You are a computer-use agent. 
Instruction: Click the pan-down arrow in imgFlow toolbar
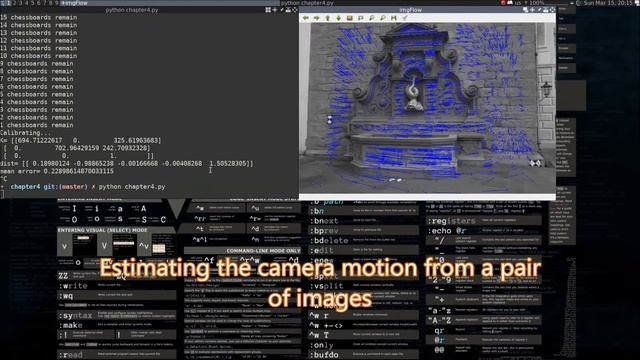tap(338, 18)
